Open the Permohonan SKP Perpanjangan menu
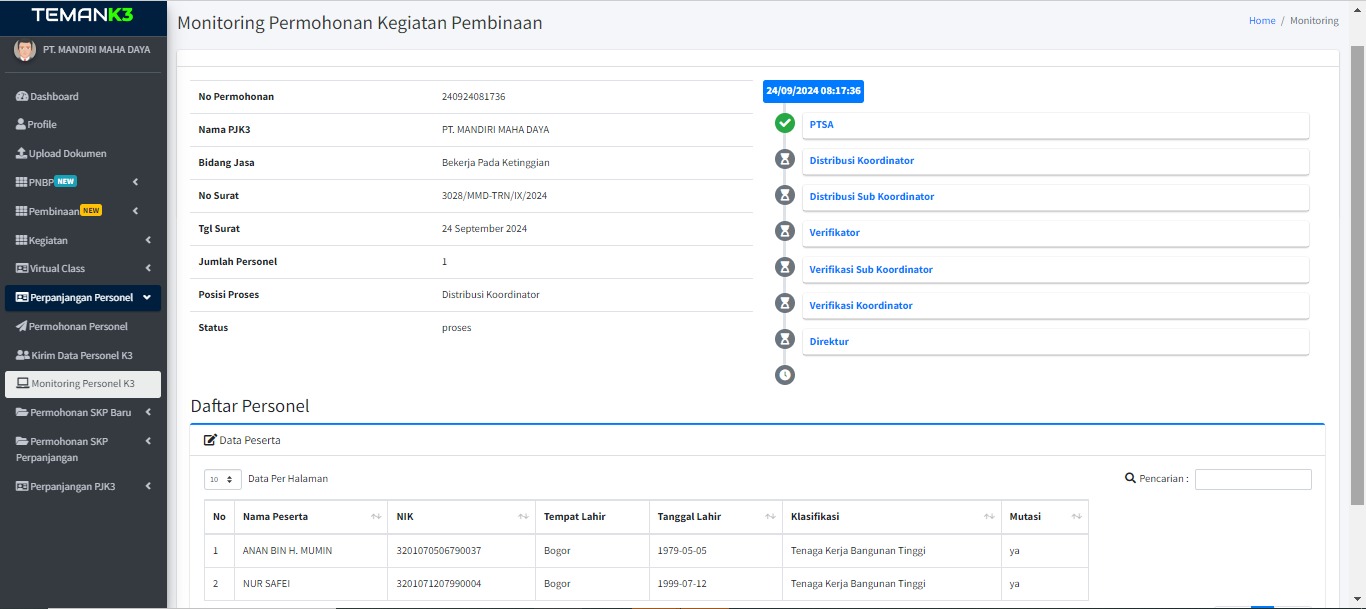The height and width of the screenshot is (609, 1366). 83,449
